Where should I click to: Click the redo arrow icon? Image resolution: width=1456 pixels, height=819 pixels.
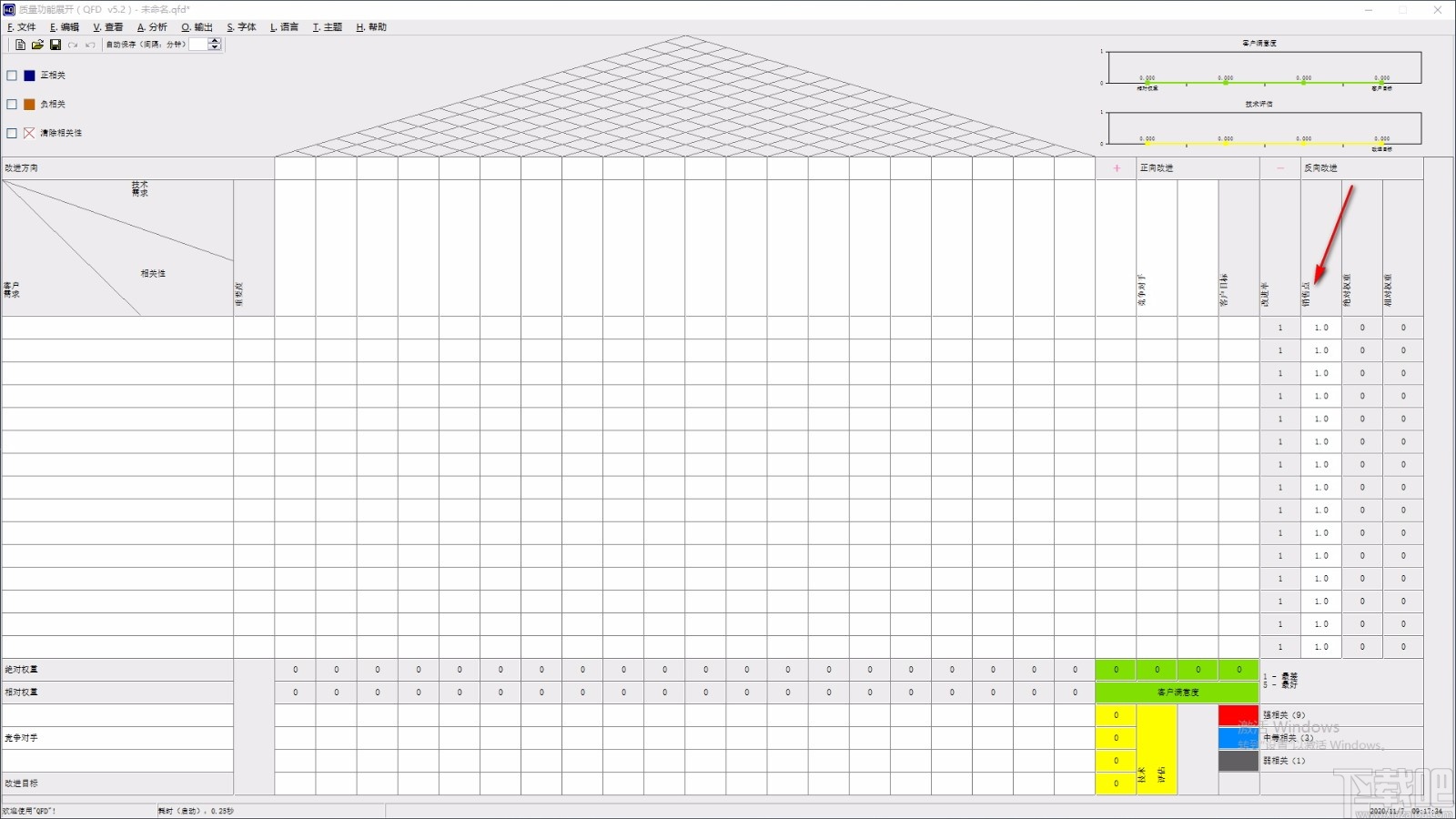(x=73, y=45)
